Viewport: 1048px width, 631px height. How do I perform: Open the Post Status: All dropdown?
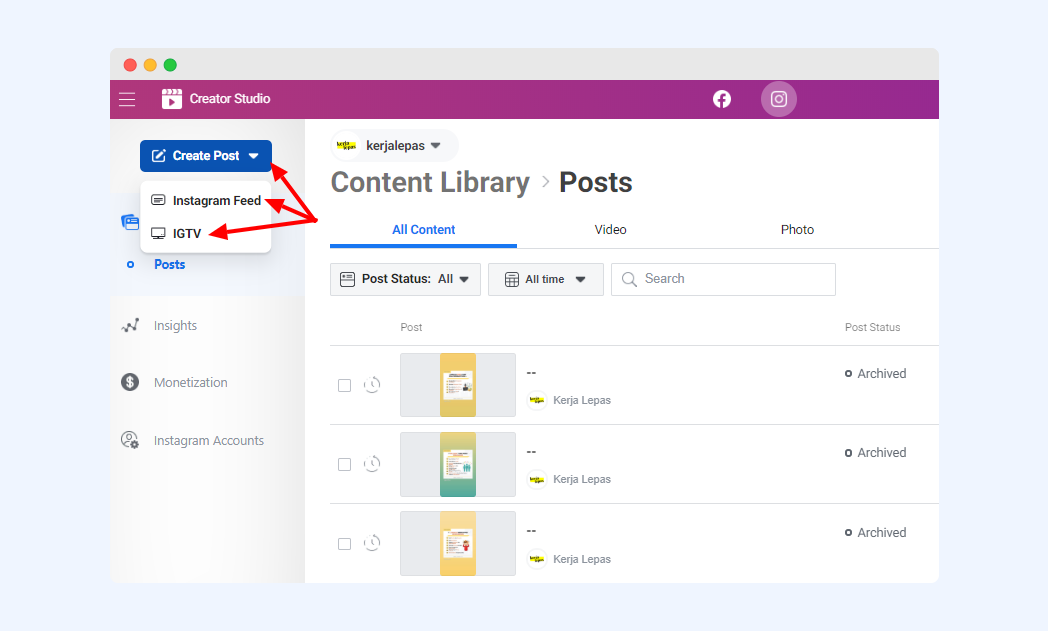pos(405,279)
